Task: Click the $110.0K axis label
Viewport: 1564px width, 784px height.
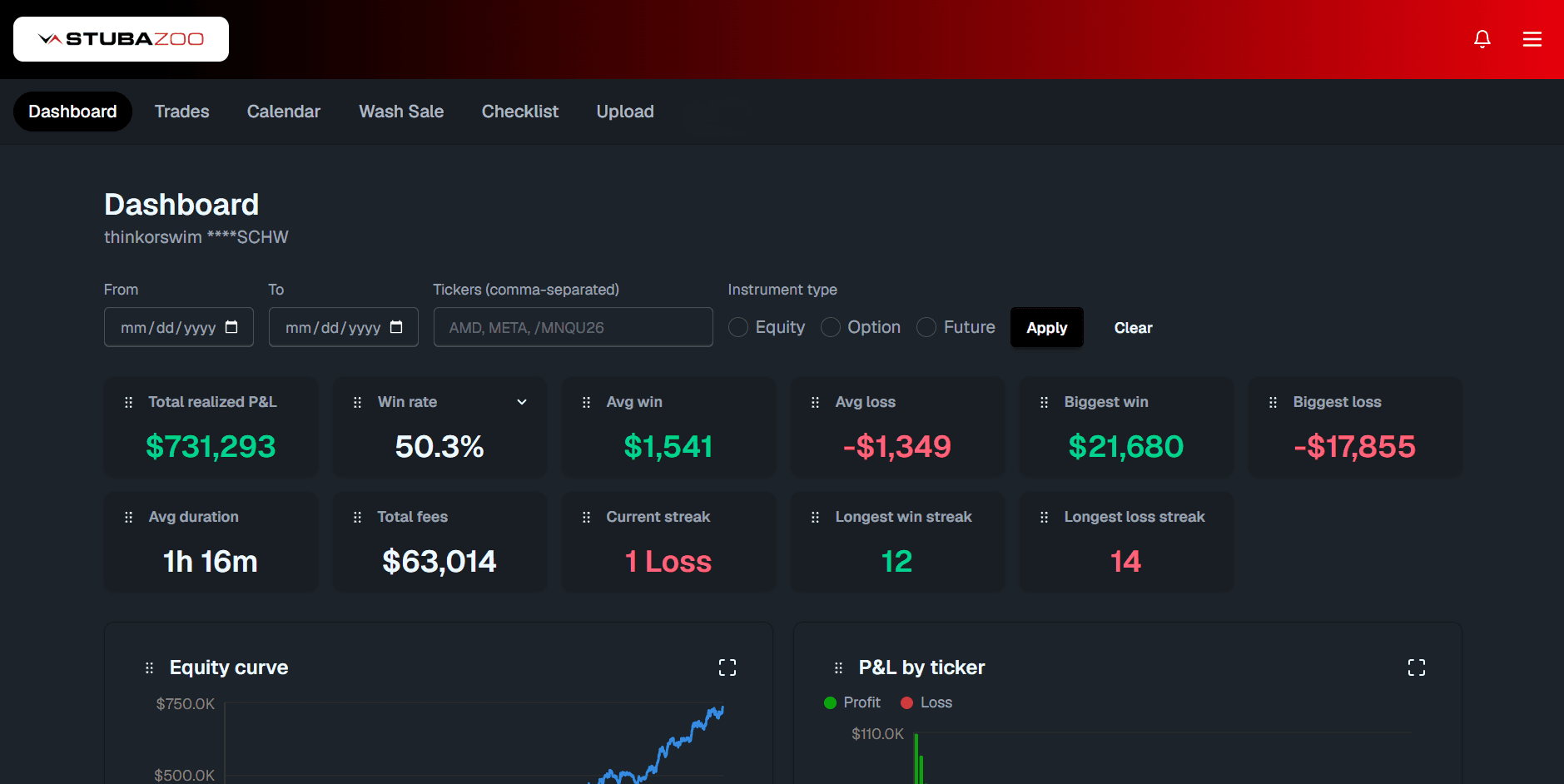Action: [x=877, y=734]
